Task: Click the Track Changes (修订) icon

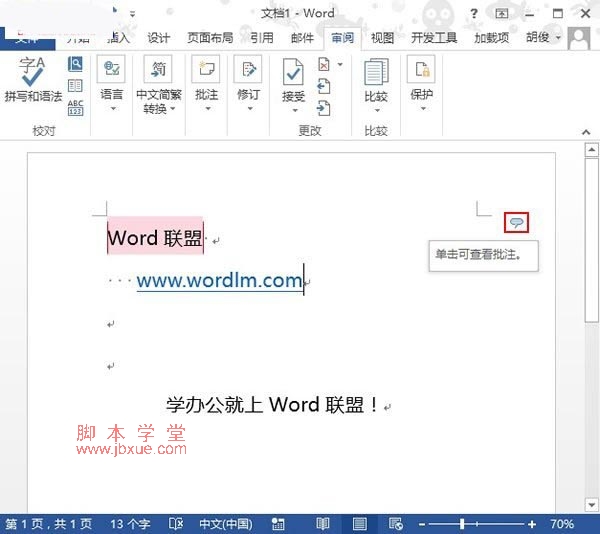Action: (x=248, y=69)
